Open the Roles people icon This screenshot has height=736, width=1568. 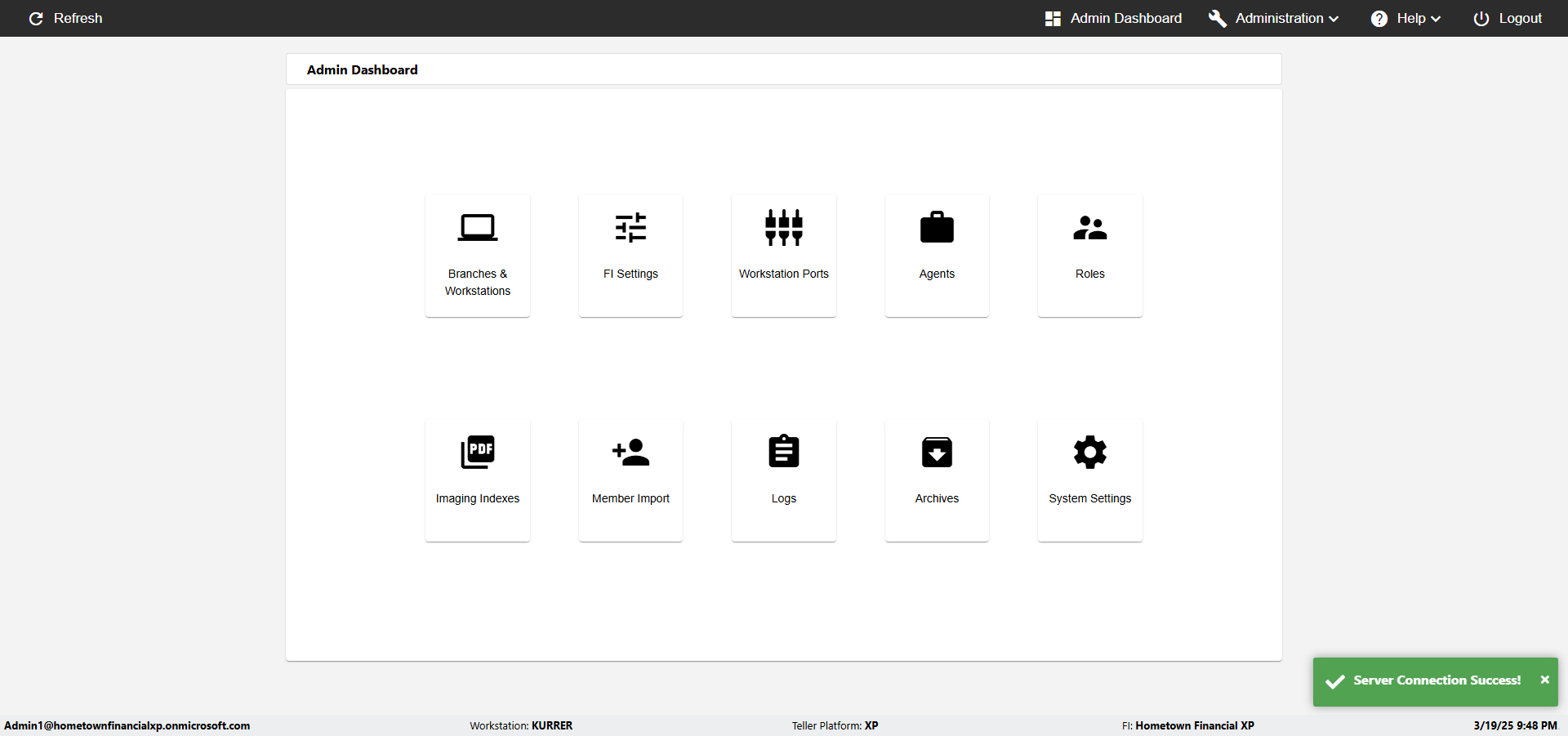(x=1090, y=228)
